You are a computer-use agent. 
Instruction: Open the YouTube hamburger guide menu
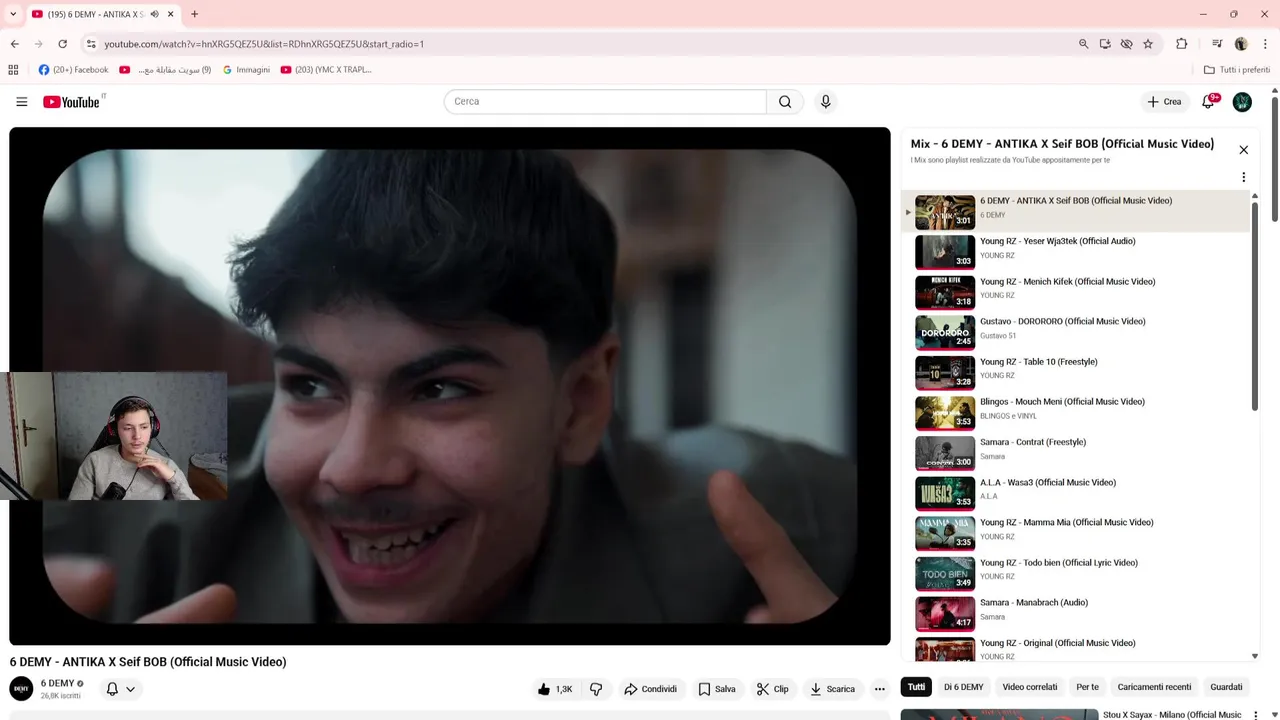pos(21,101)
